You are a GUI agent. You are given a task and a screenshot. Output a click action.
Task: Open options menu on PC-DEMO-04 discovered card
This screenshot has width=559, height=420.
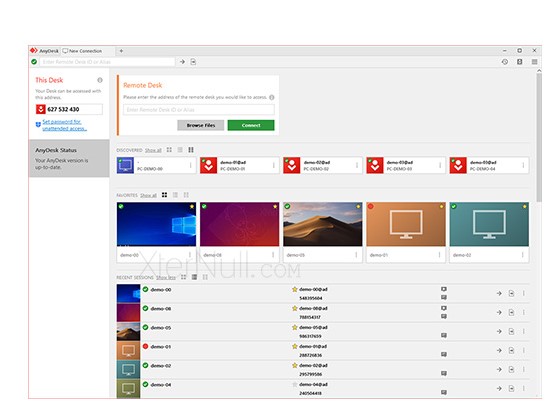pyautogui.click(x=523, y=165)
